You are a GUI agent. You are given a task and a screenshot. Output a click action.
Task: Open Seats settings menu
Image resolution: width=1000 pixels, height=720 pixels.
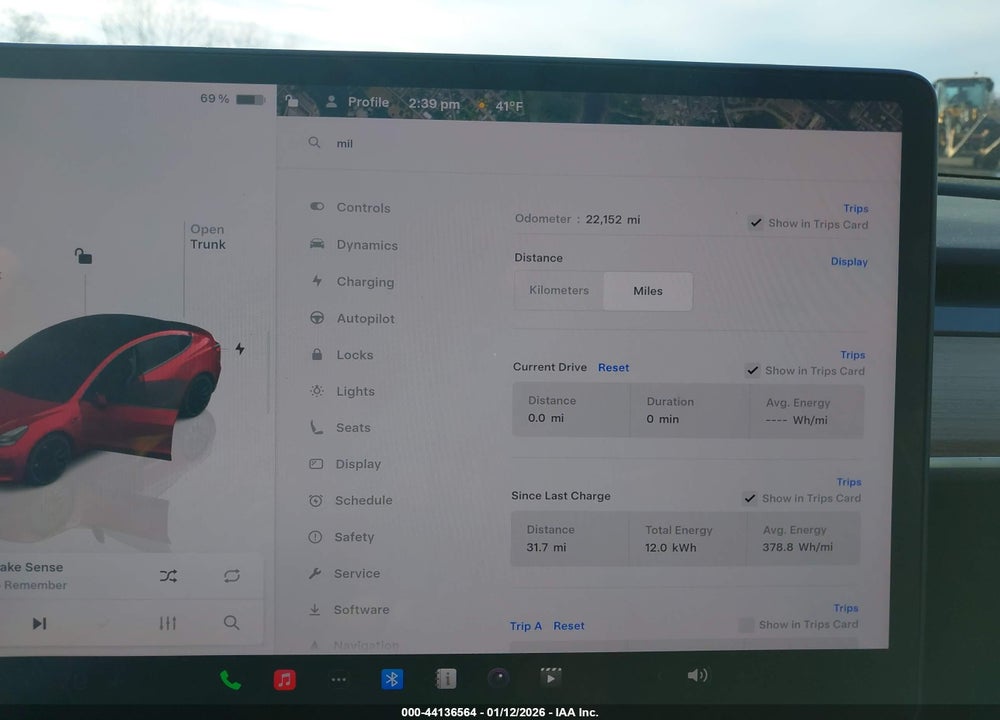tap(340, 427)
